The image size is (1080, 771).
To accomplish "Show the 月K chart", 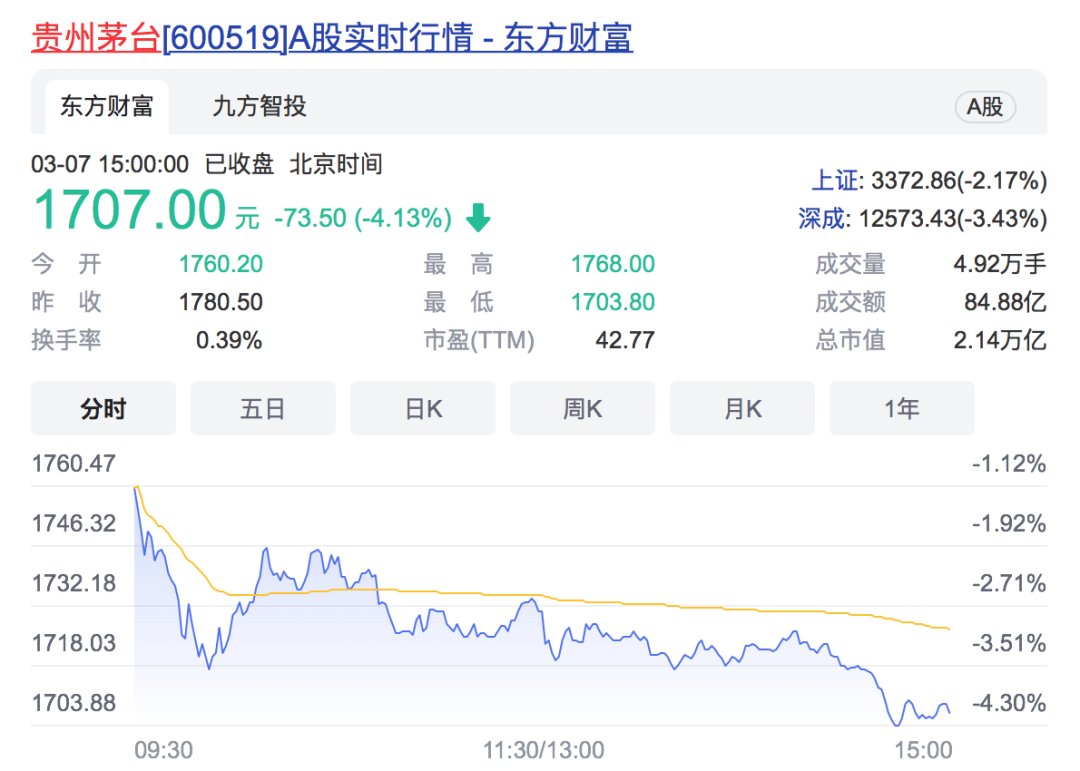I will coord(742,408).
